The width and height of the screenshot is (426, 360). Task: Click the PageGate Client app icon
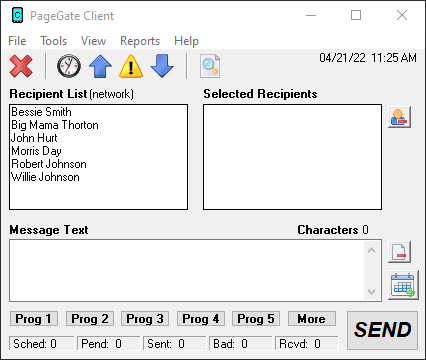point(17,15)
